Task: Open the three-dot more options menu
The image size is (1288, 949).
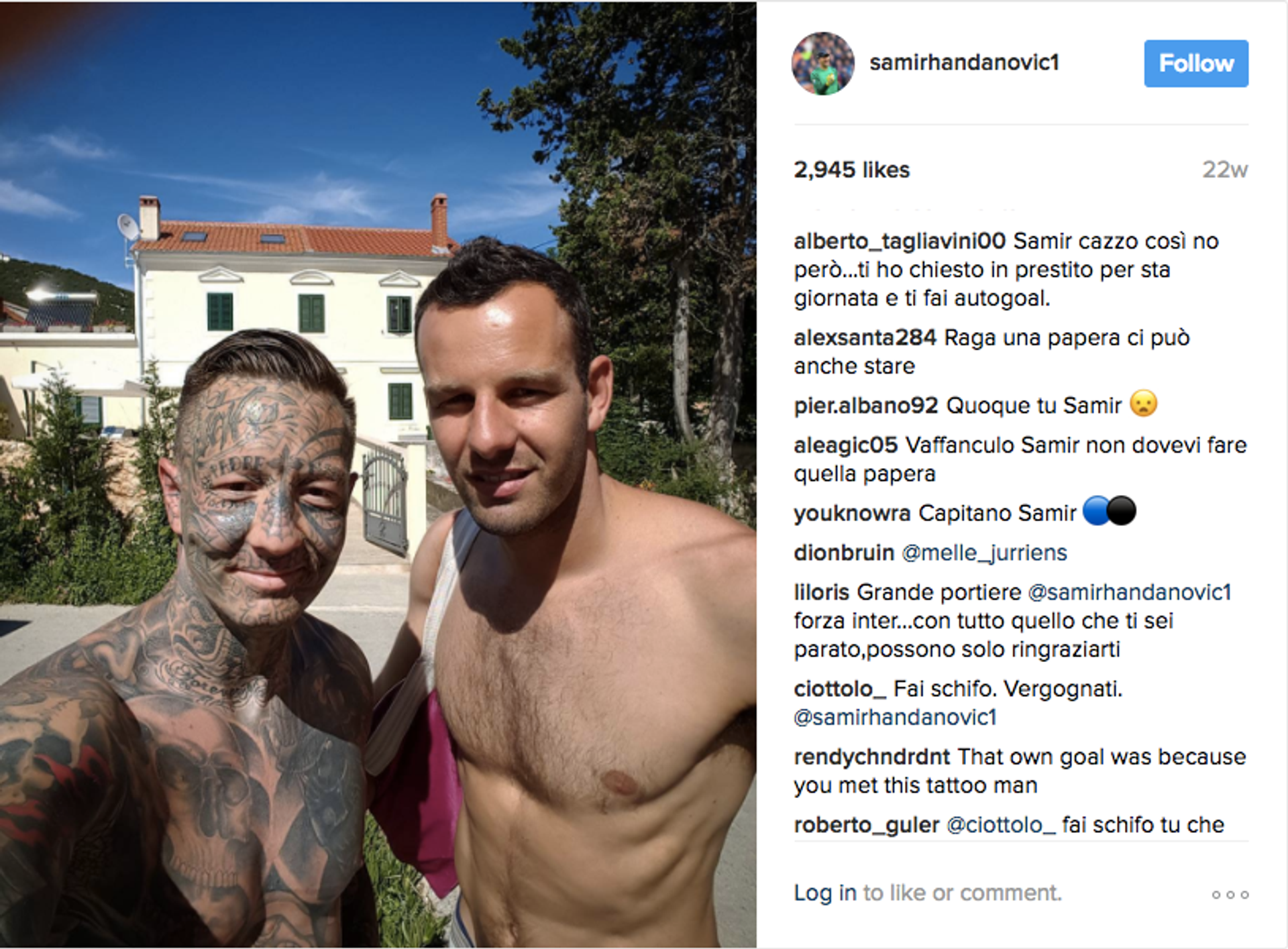Action: pos(1230,894)
